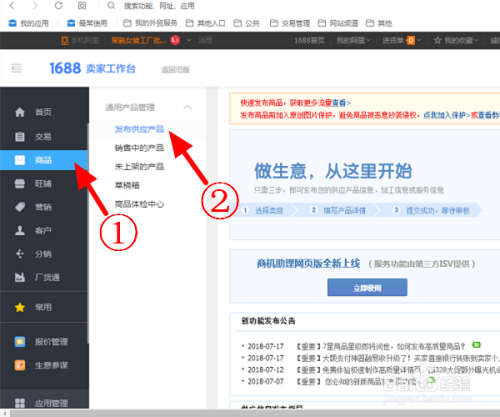Viewport: 500px width, 417px height.
Task: Expand the account dropdown chevron beside badge
Action: point(189,40)
